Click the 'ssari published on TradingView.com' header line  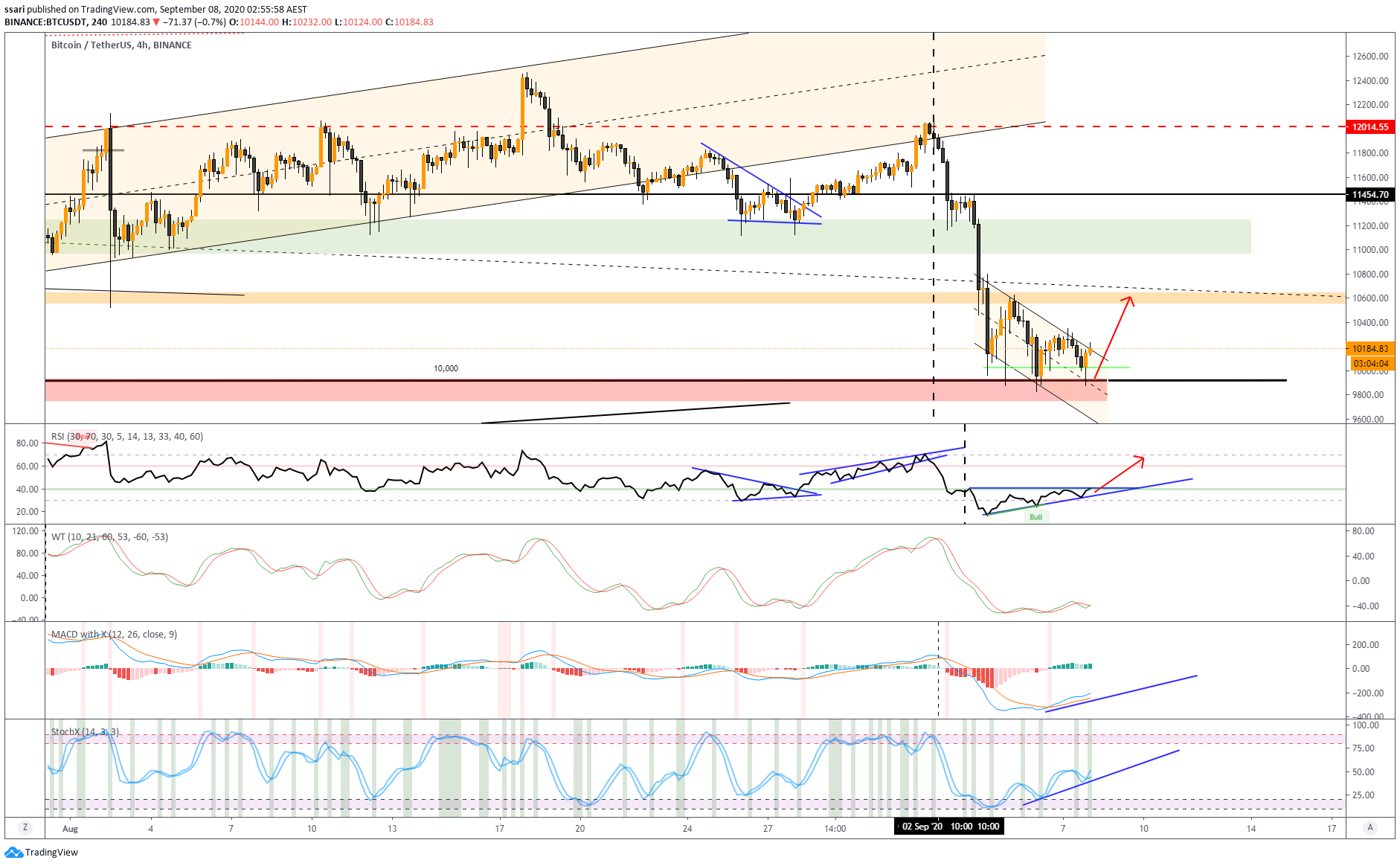[155, 10]
